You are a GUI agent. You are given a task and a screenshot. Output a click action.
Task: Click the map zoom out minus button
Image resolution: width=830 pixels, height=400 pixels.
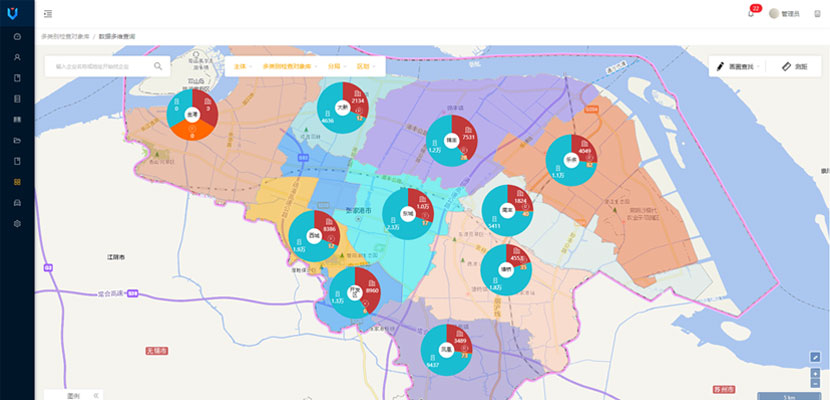(x=815, y=383)
